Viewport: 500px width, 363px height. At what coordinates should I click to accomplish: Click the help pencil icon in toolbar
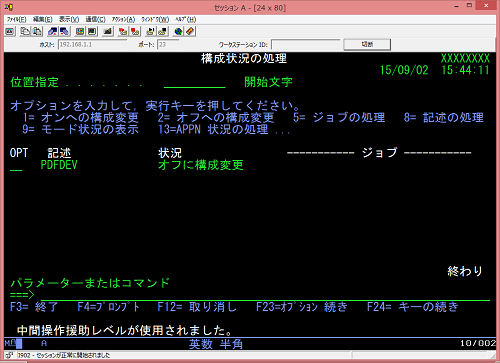190,32
